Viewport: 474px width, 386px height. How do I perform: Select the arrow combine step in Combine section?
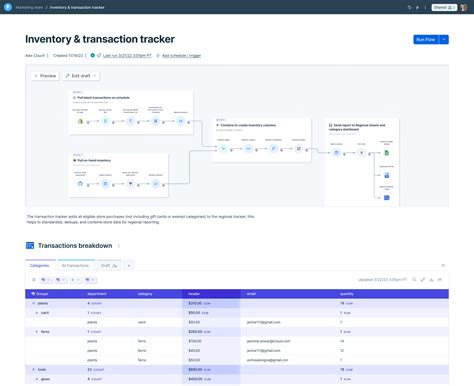point(223,149)
